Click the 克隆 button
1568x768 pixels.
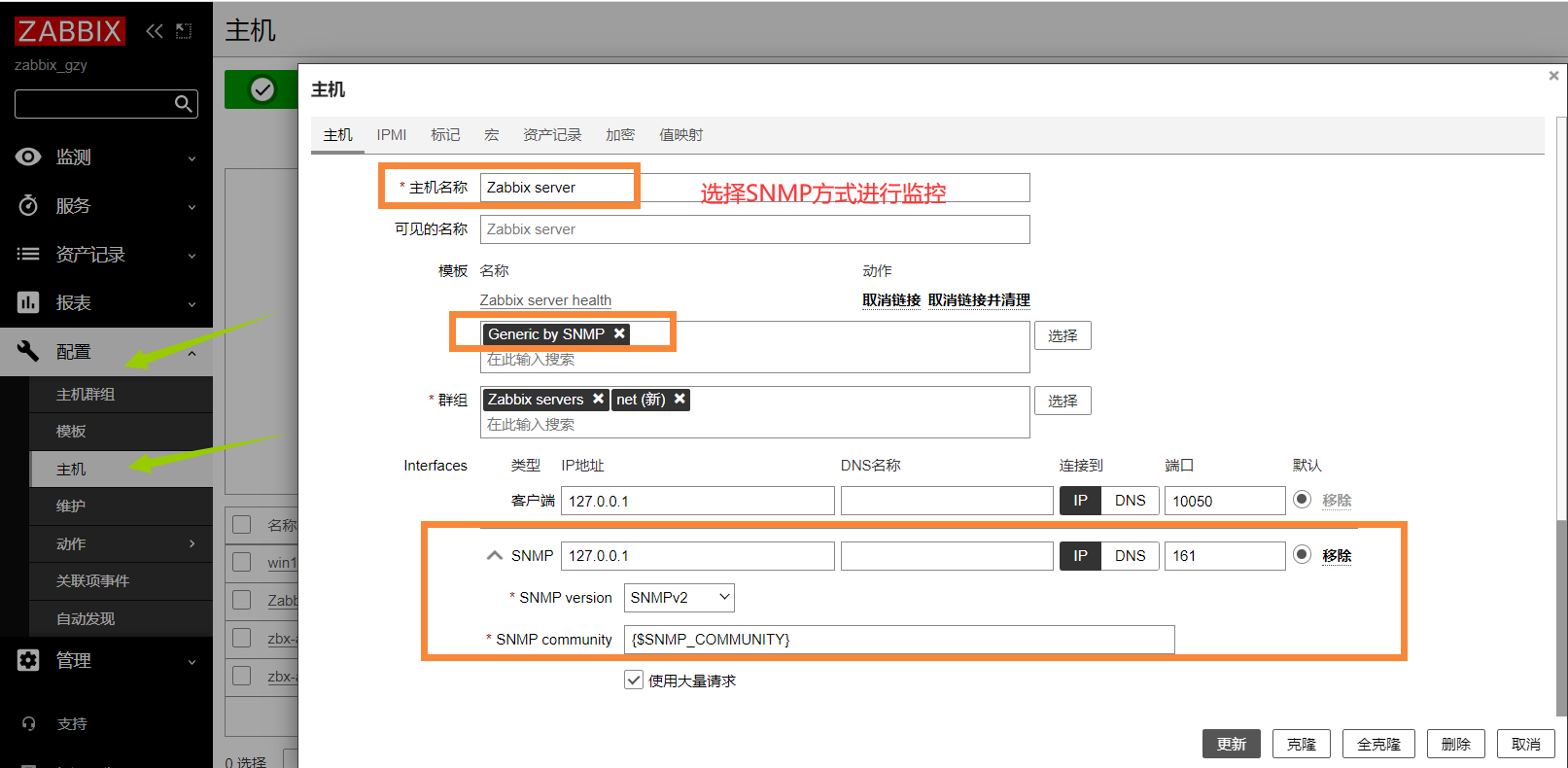click(1302, 744)
